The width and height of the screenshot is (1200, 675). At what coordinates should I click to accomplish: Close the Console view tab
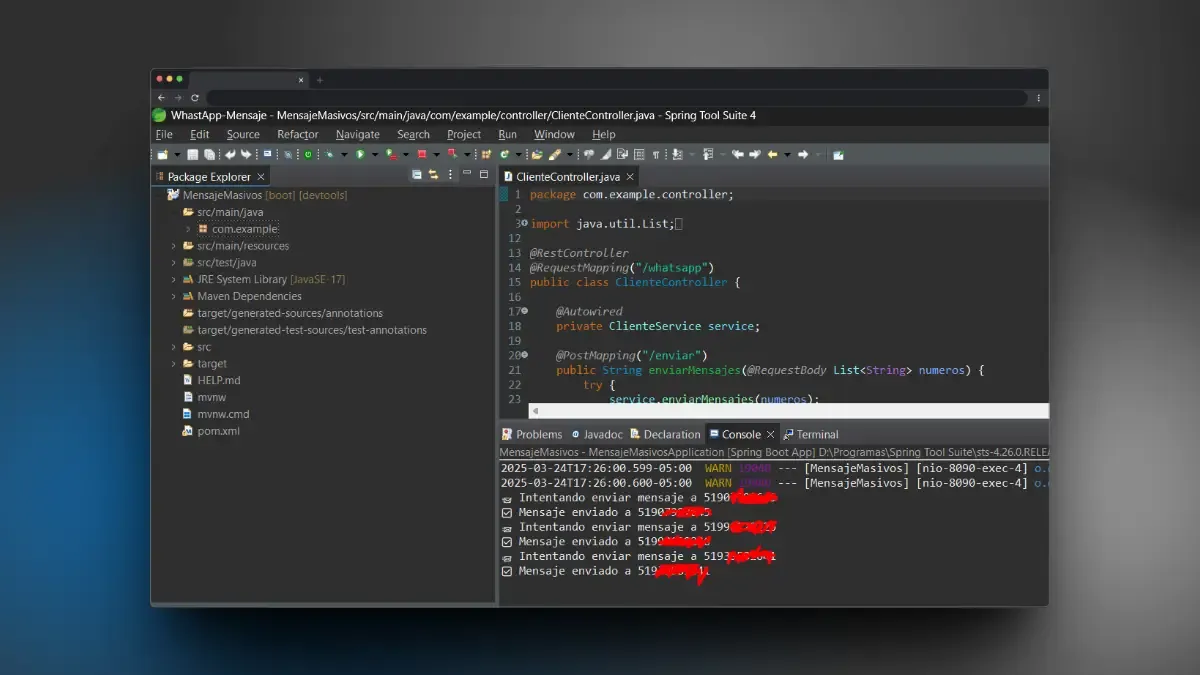point(770,434)
